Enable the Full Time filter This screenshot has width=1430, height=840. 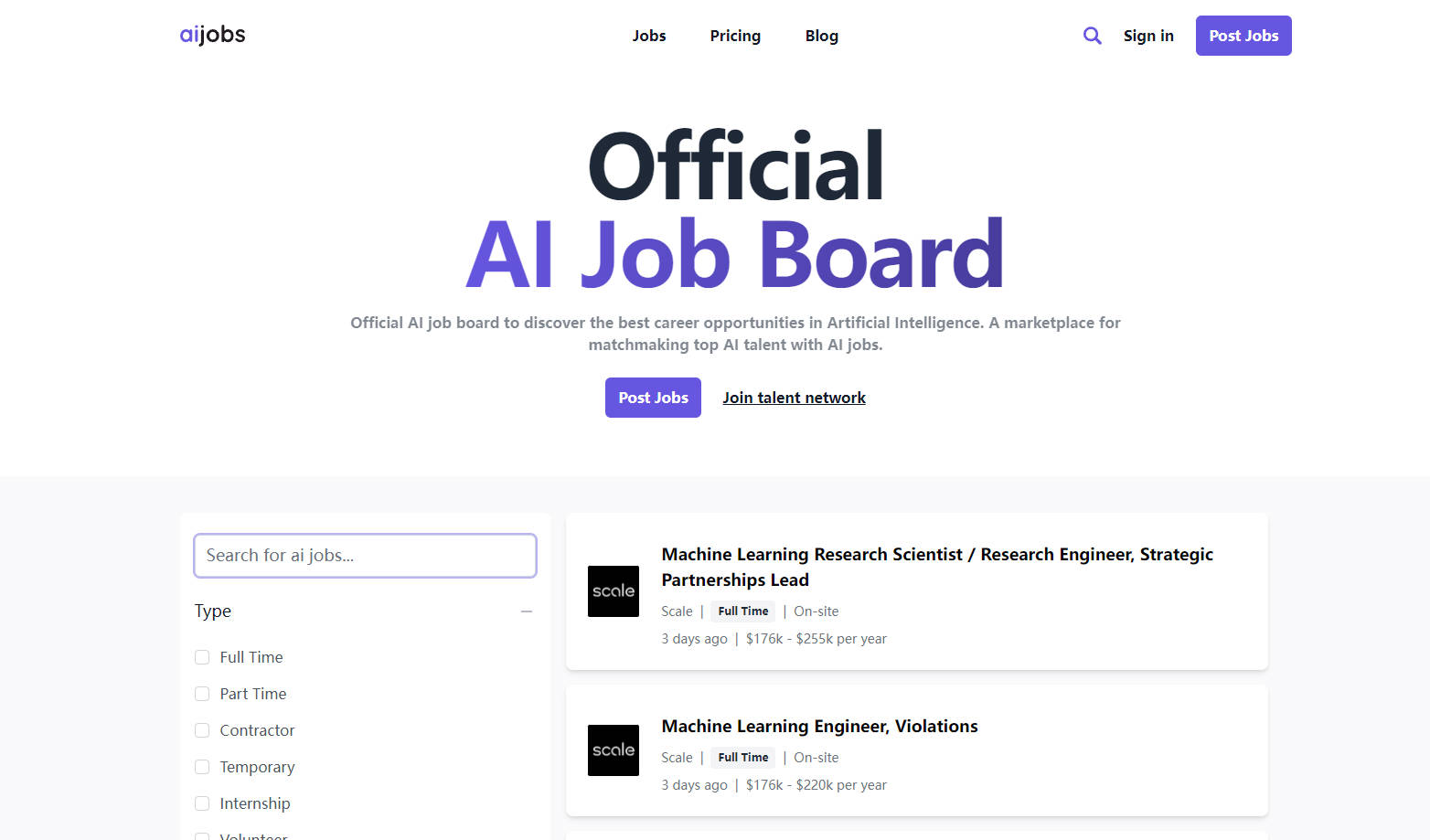tap(202, 656)
